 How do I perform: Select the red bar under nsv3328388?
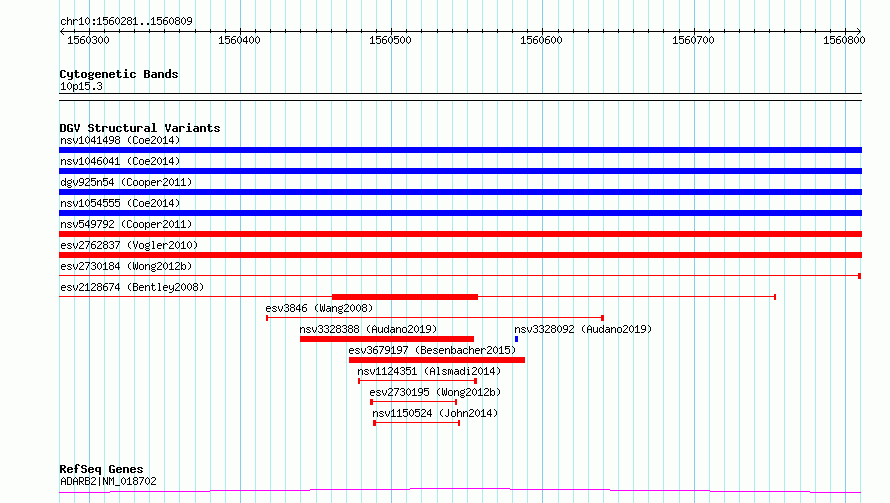coord(387,339)
